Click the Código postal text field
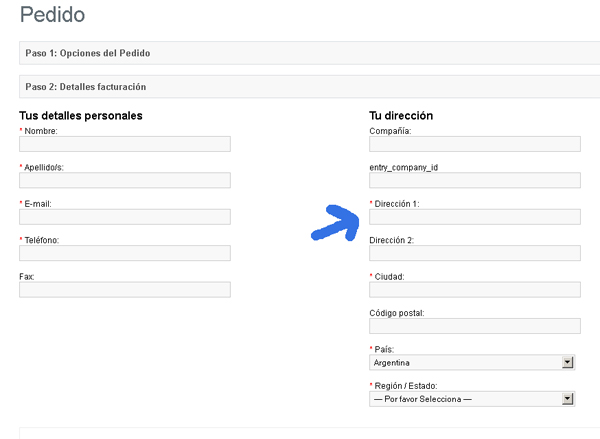This screenshot has width=600, height=439. click(475, 326)
